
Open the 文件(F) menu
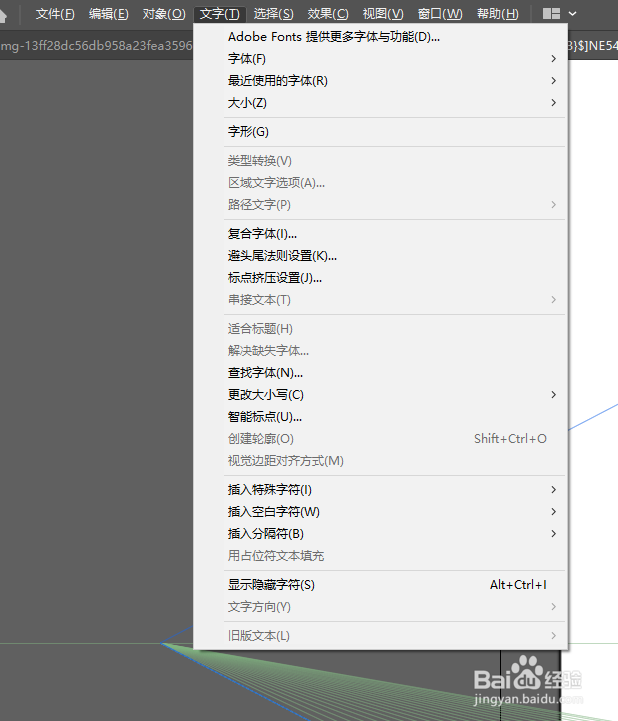(55, 14)
